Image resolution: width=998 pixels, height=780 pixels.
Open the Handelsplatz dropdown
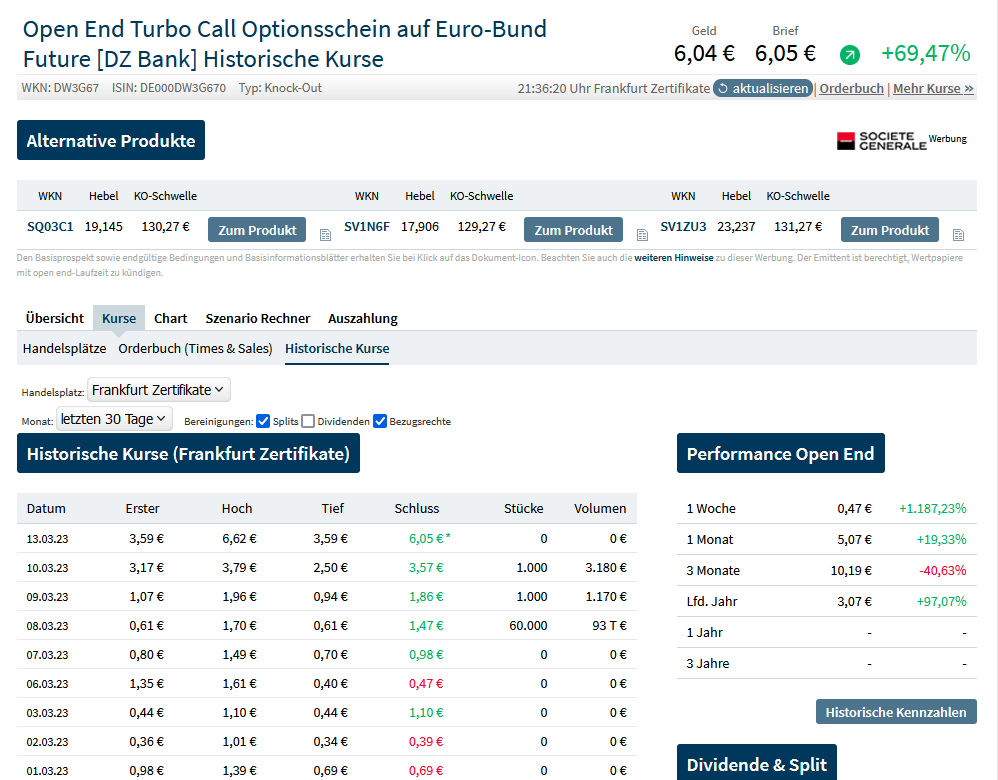tap(159, 390)
